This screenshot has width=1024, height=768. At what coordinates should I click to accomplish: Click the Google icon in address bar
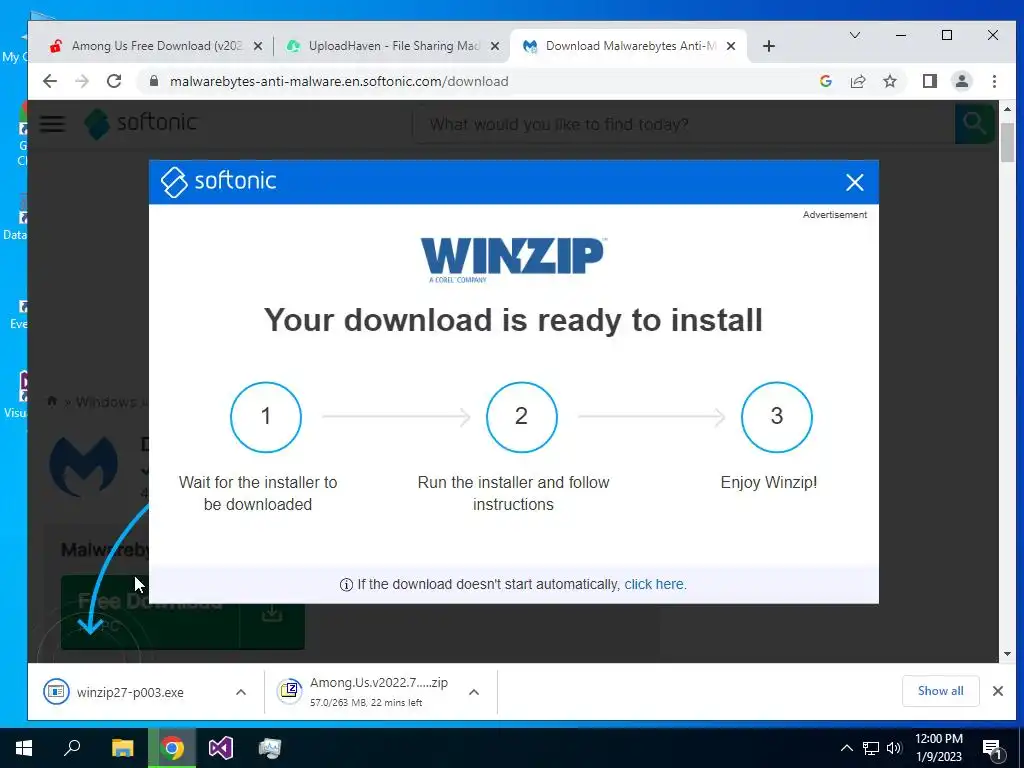(x=825, y=81)
